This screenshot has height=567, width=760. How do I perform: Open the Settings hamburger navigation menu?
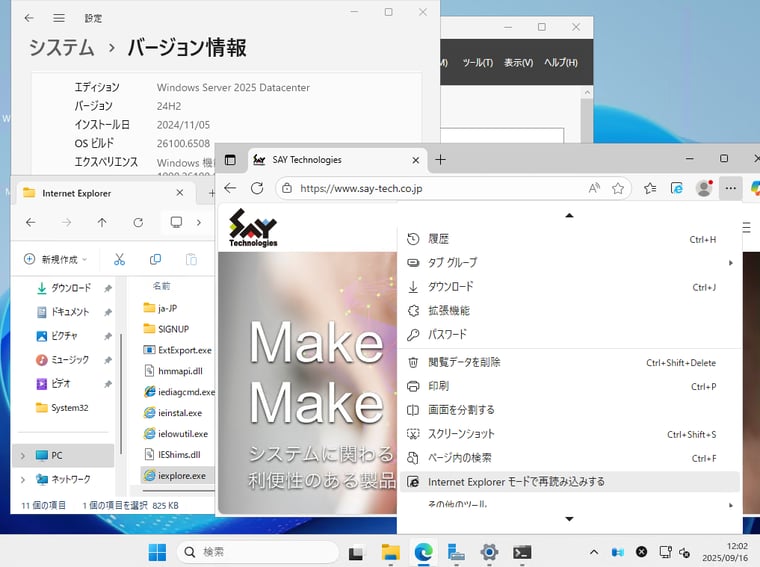pyautogui.click(x=59, y=18)
